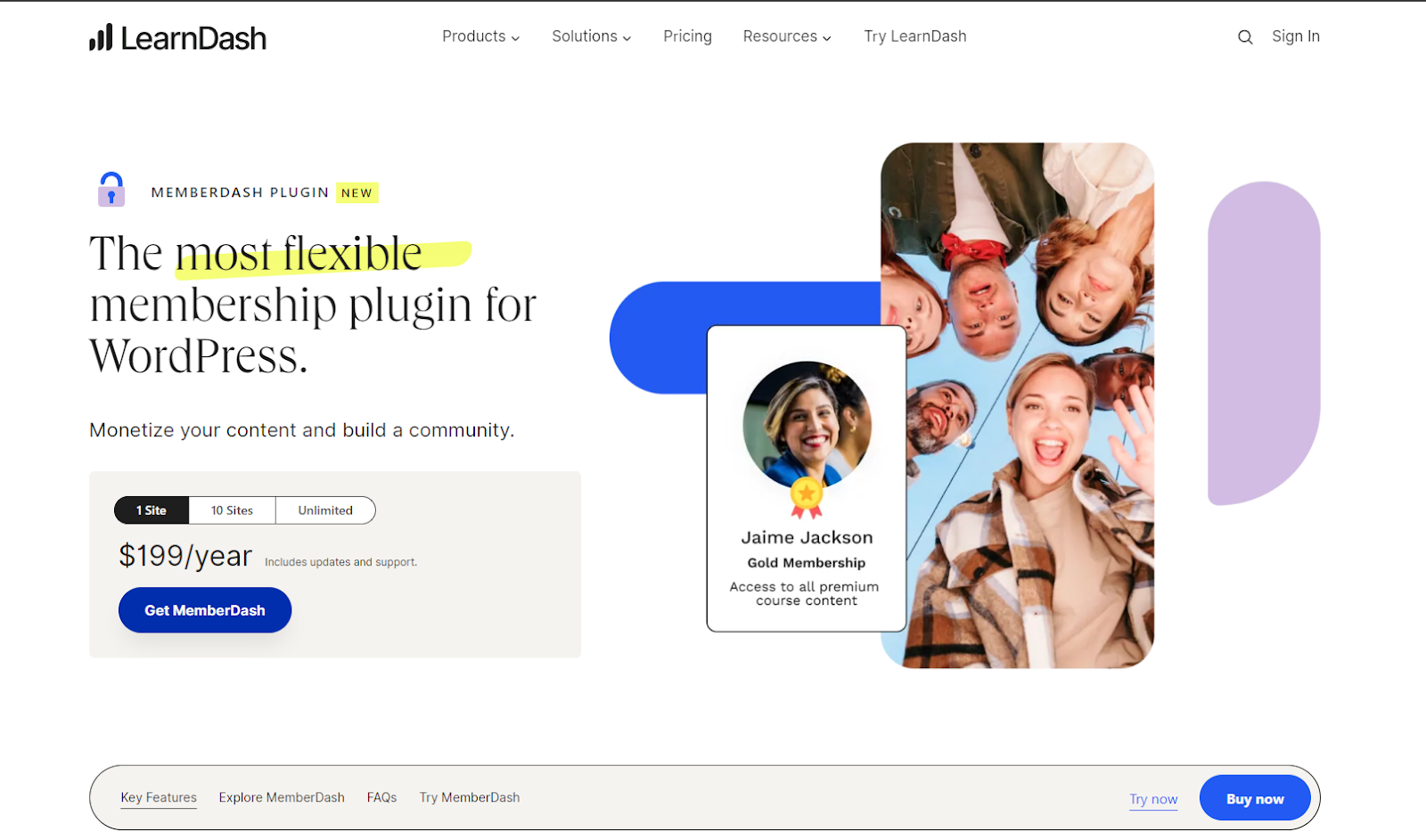Click the 'most flexible' highlighted headline
This screenshot has width=1426, height=840.
(x=299, y=254)
